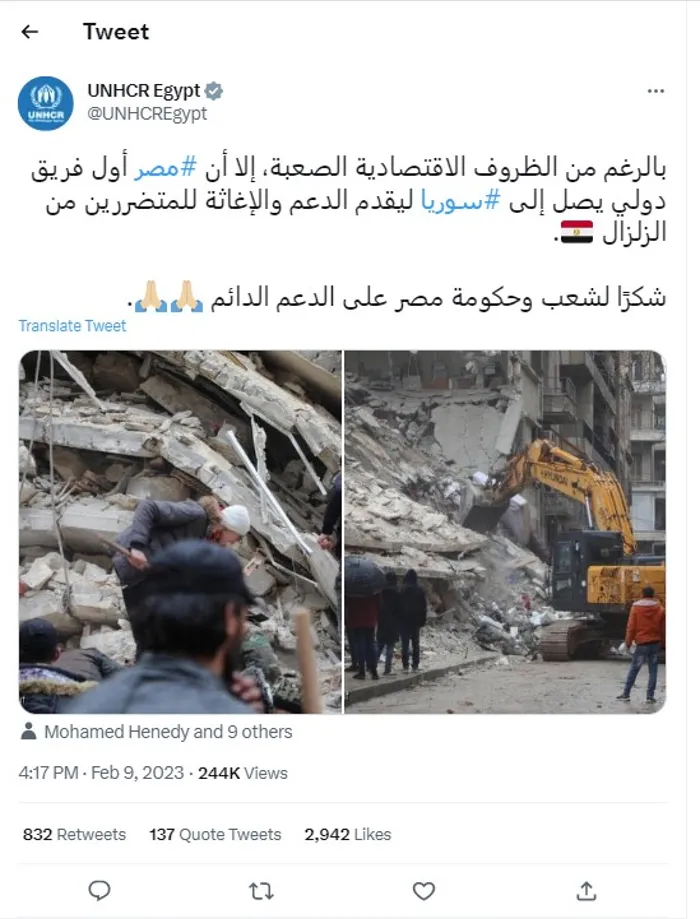View the 832 Retweets list
Screen dimensions: 700x919
point(74,835)
